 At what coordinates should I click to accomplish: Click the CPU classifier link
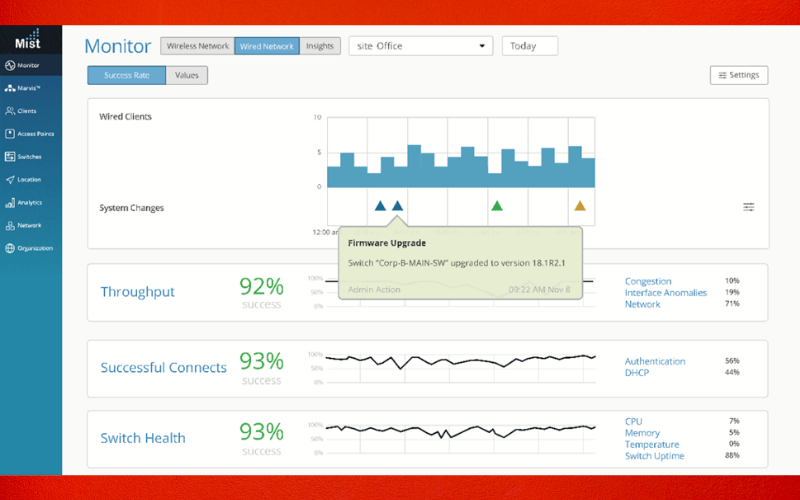(x=634, y=421)
